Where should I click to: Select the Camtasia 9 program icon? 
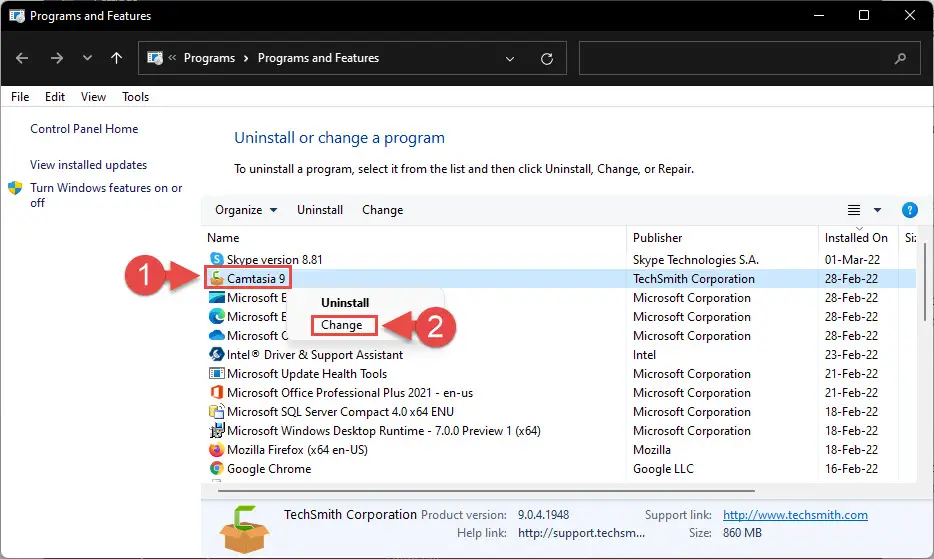(217, 278)
